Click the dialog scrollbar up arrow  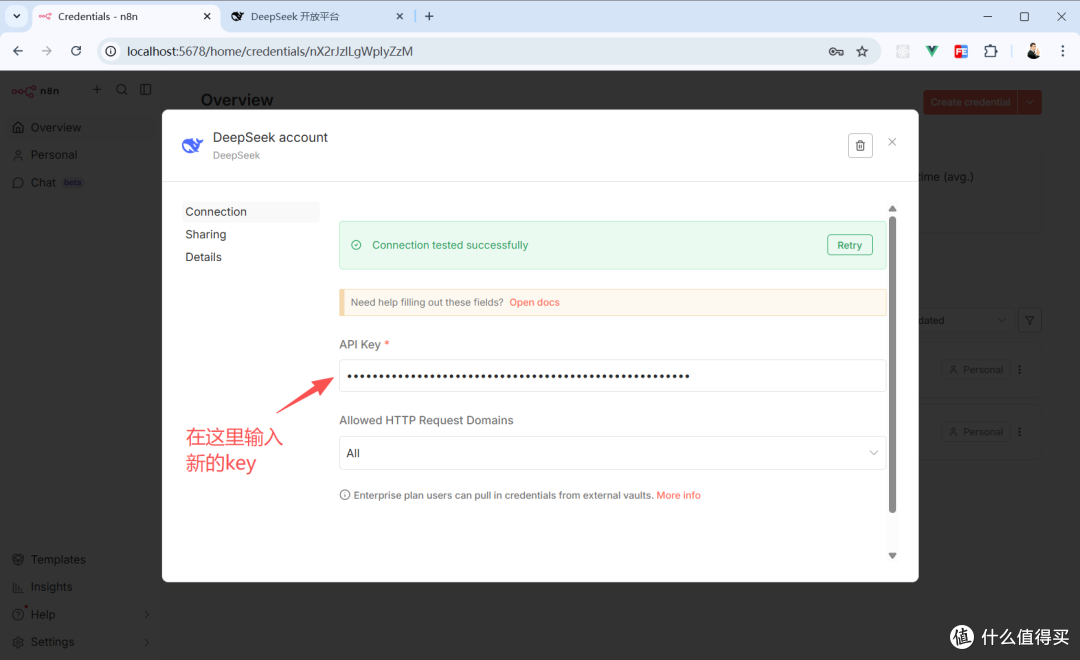pyautogui.click(x=892, y=209)
